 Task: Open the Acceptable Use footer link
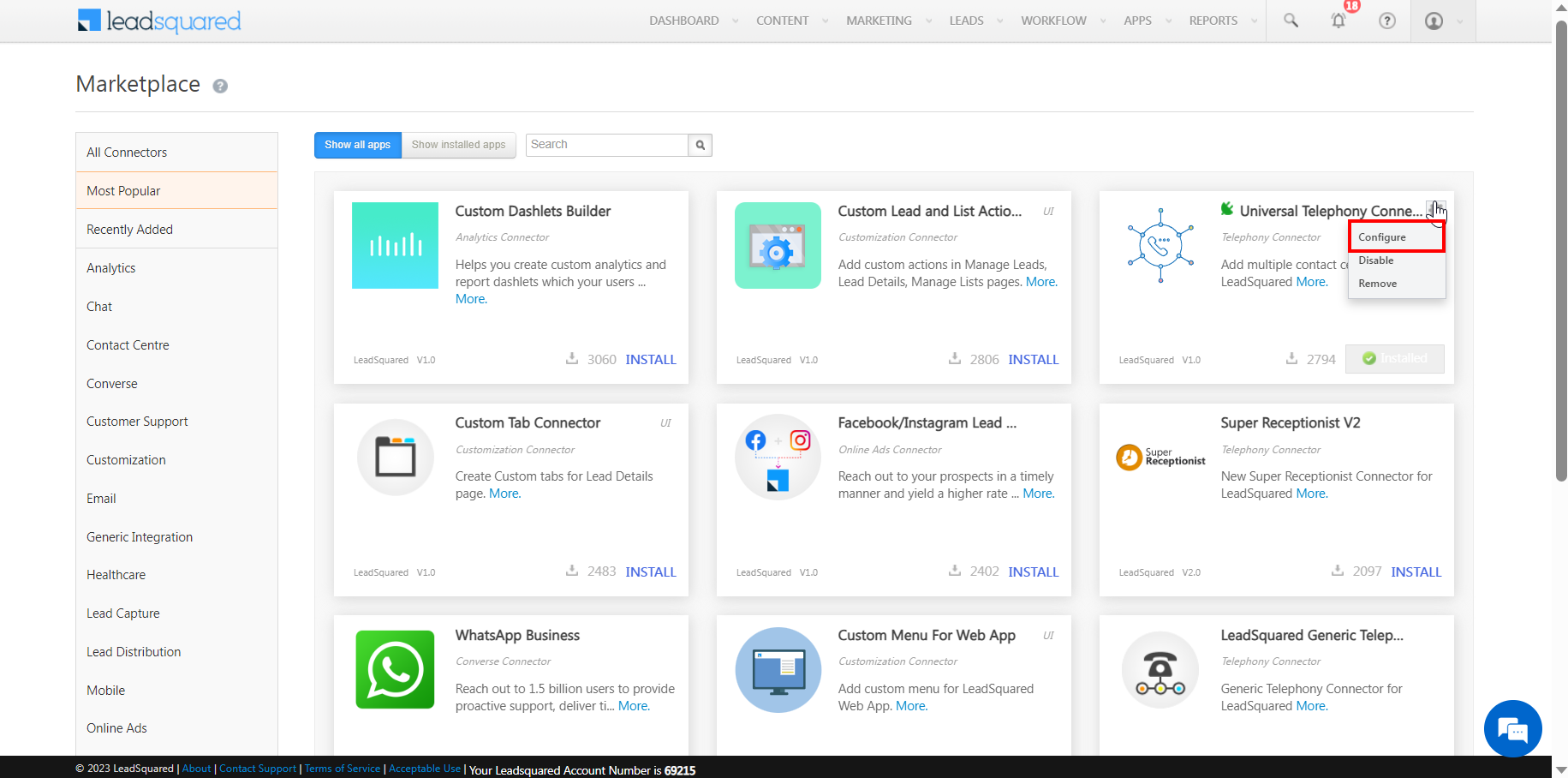425,769
